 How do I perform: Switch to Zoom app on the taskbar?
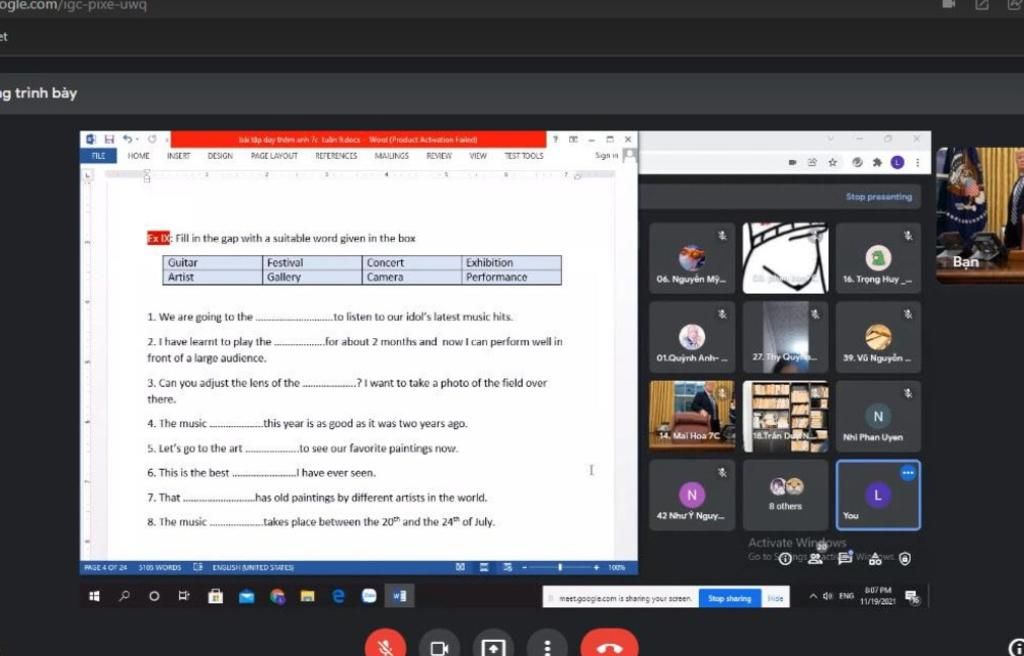click(369, 596)
